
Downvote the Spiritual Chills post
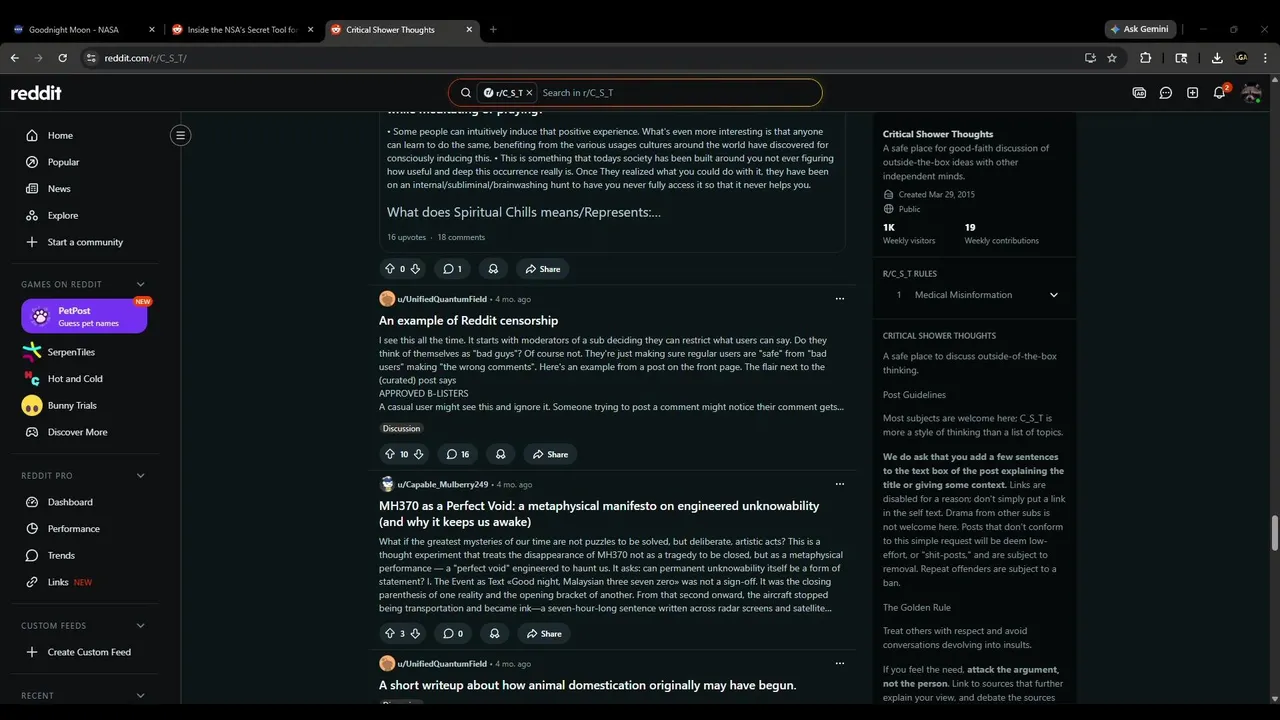click(415, 269)
